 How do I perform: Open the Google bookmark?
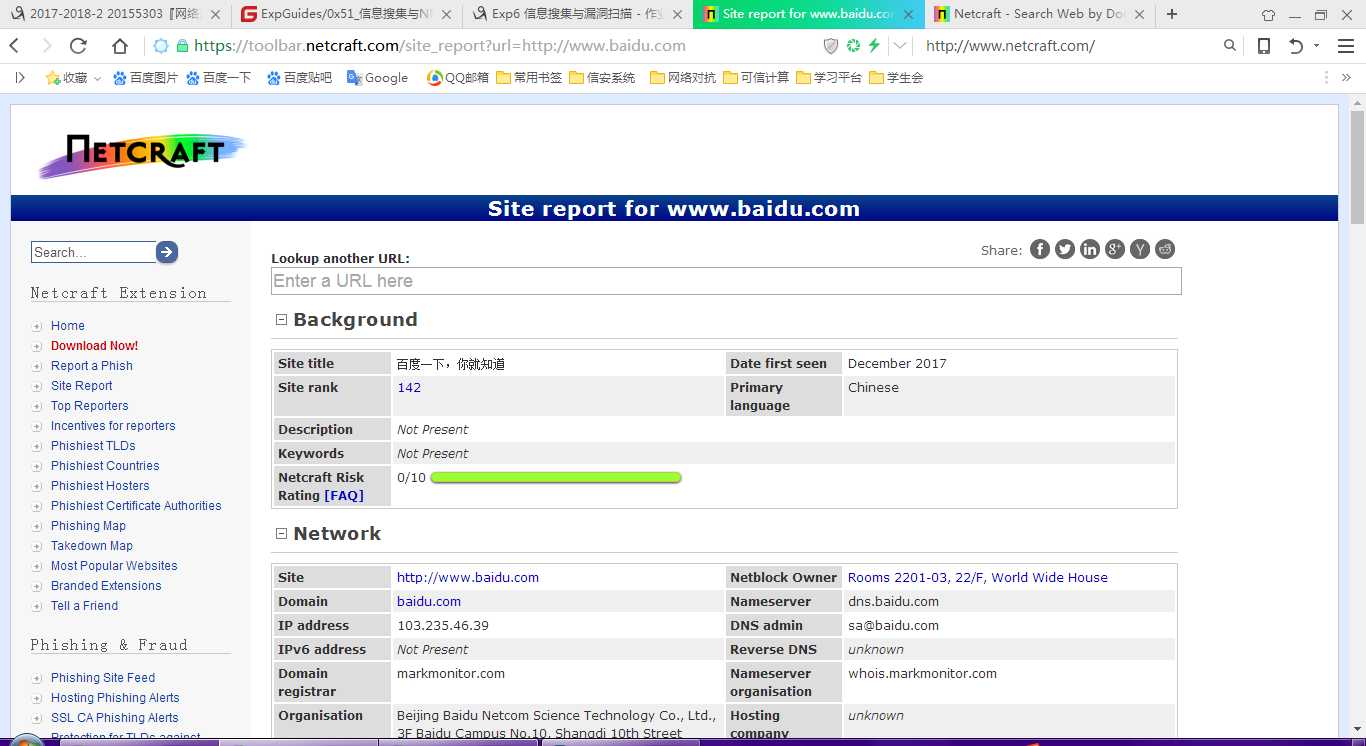[377, 78]
